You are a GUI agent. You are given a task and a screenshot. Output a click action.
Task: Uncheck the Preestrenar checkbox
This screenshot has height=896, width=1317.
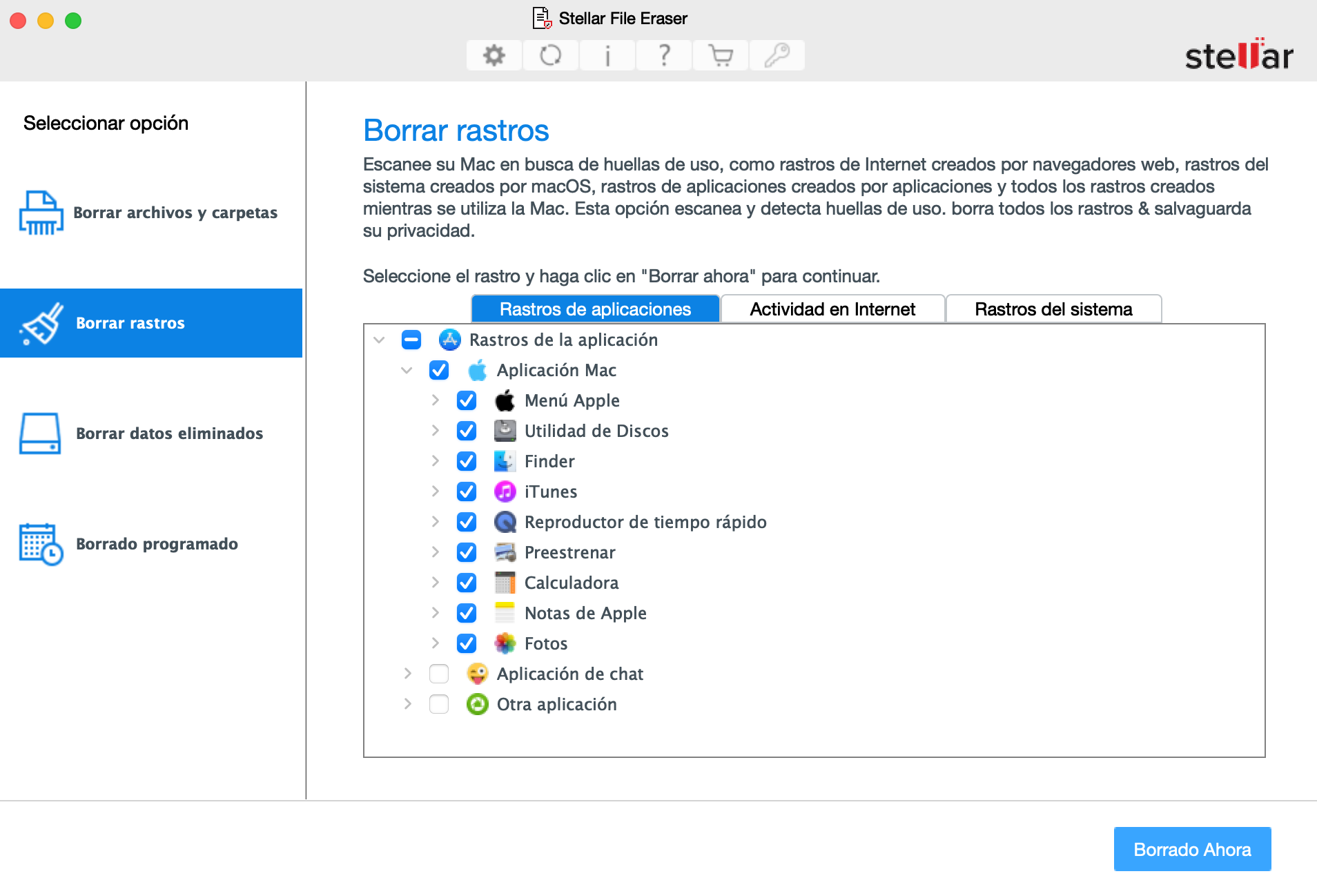point(467,552)
